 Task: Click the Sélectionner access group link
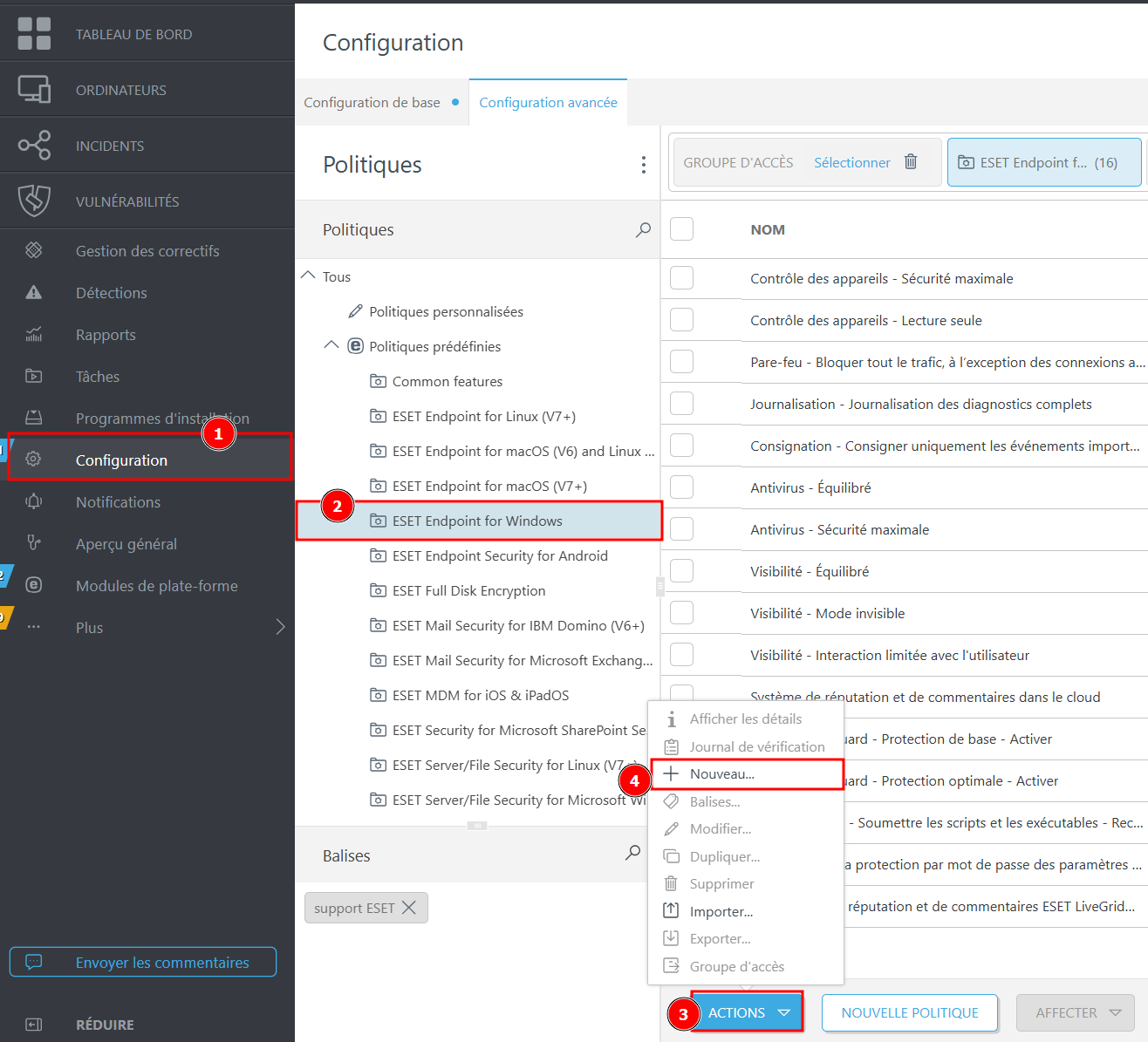(852, 162)
